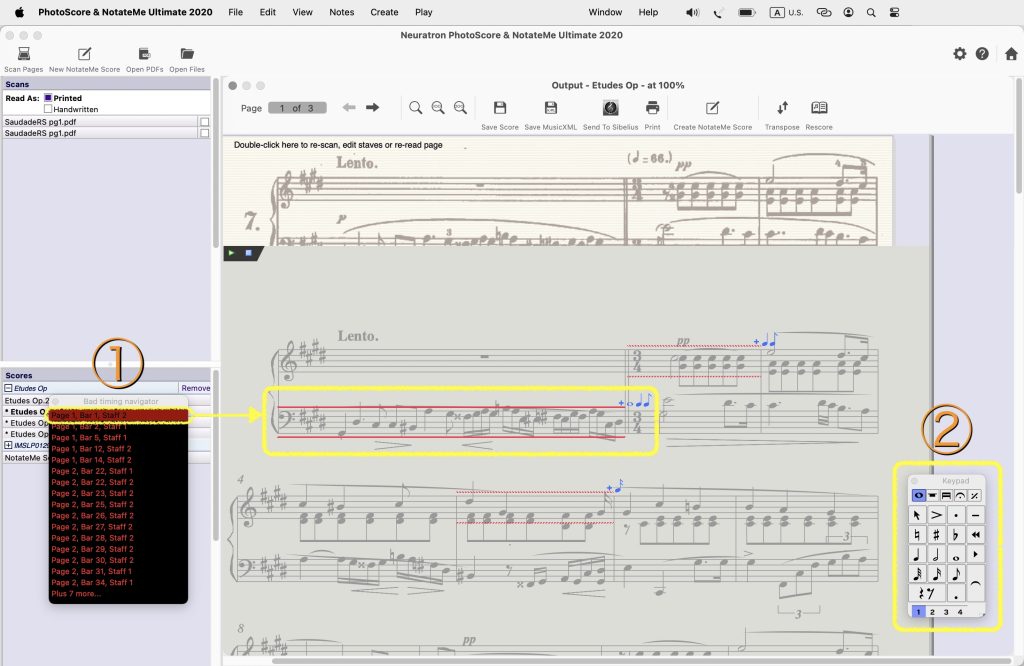Jump to Page 1, Bar 12, Staff 2
The width and height of the screenshot is (1024, 666).
[90, 449]
